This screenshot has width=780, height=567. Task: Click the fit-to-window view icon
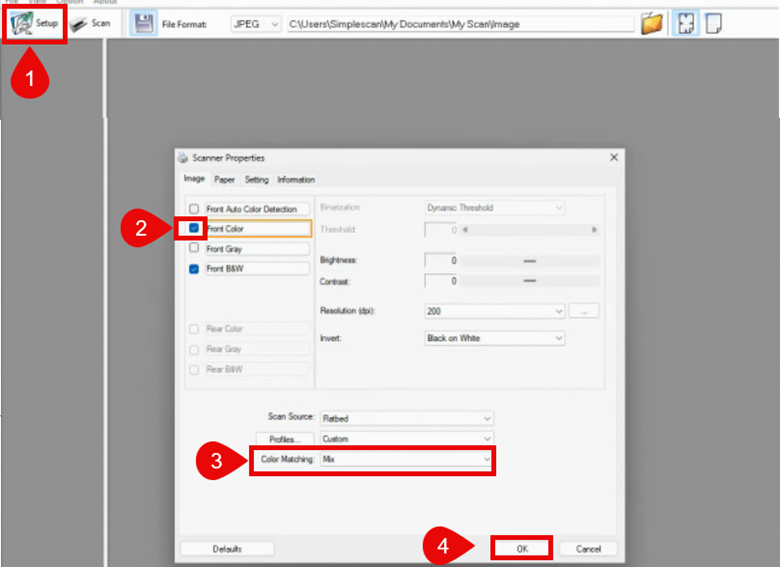(685, 23)
